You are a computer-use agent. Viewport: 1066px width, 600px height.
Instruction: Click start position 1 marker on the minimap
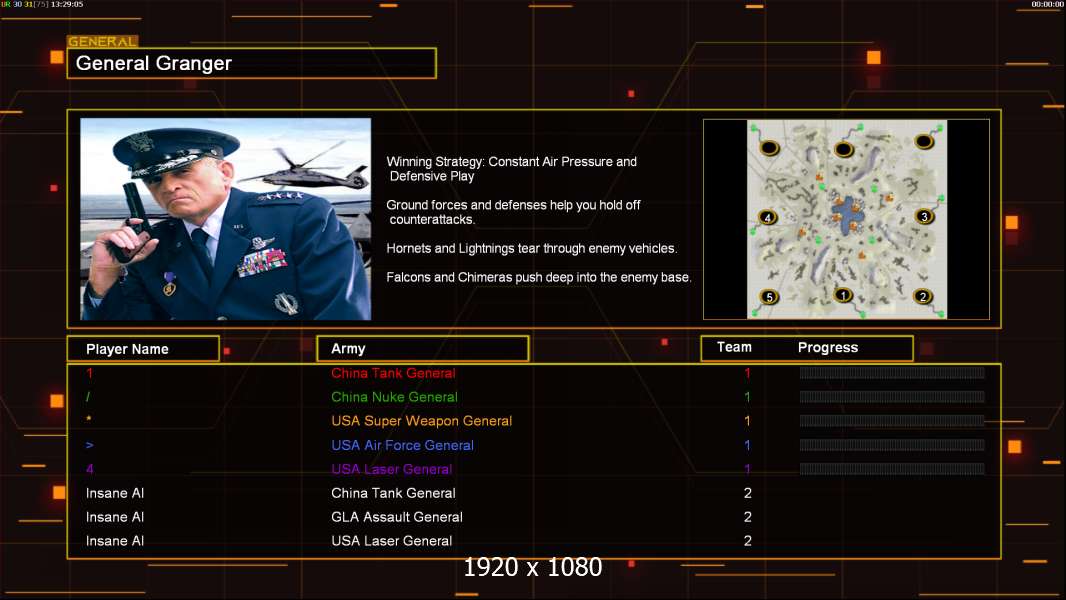[x=842, y=295]
